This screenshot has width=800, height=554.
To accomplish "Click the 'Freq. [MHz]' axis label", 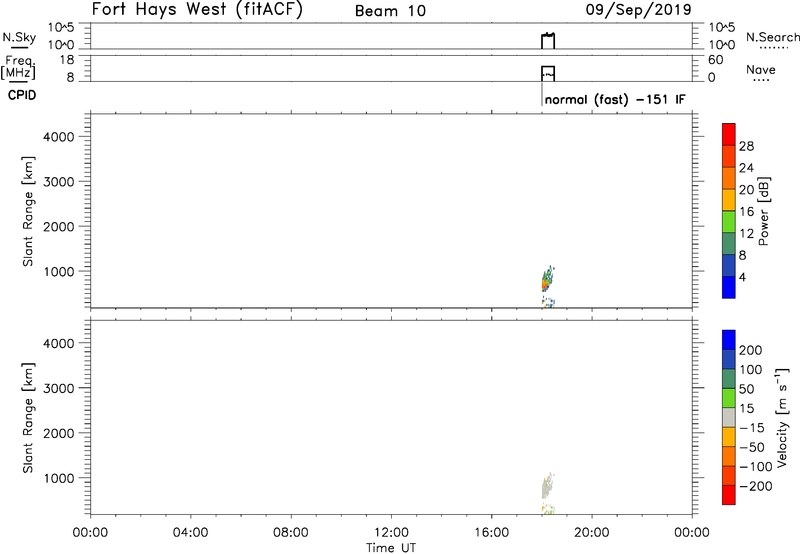I will 18,67.
